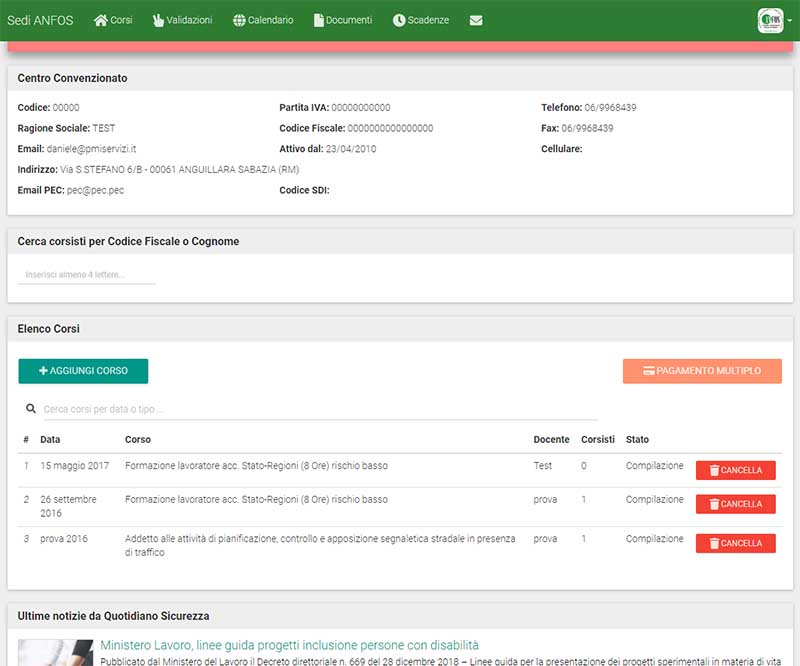Click the Data column header
The image size is (800, 666).
click(x=50, y=439)
